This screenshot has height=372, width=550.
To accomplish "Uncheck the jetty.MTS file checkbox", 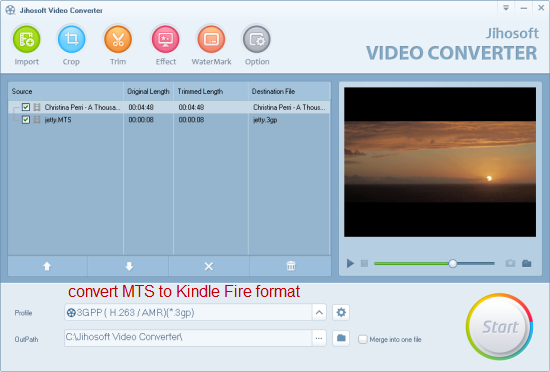I will [26, 120].
